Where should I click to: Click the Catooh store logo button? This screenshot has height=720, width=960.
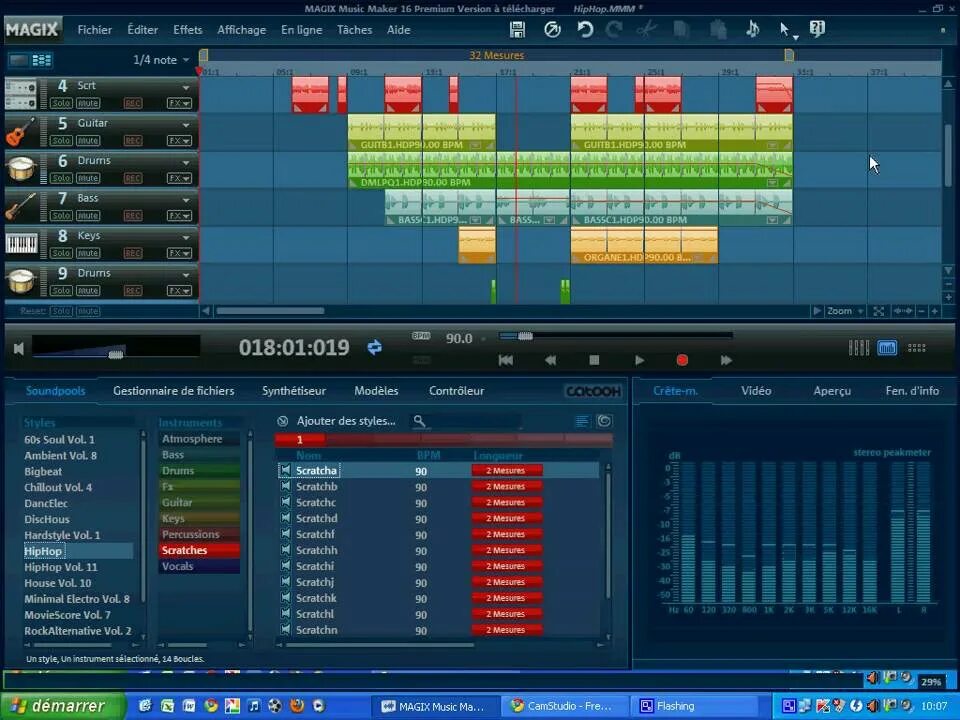pos(593,391)
